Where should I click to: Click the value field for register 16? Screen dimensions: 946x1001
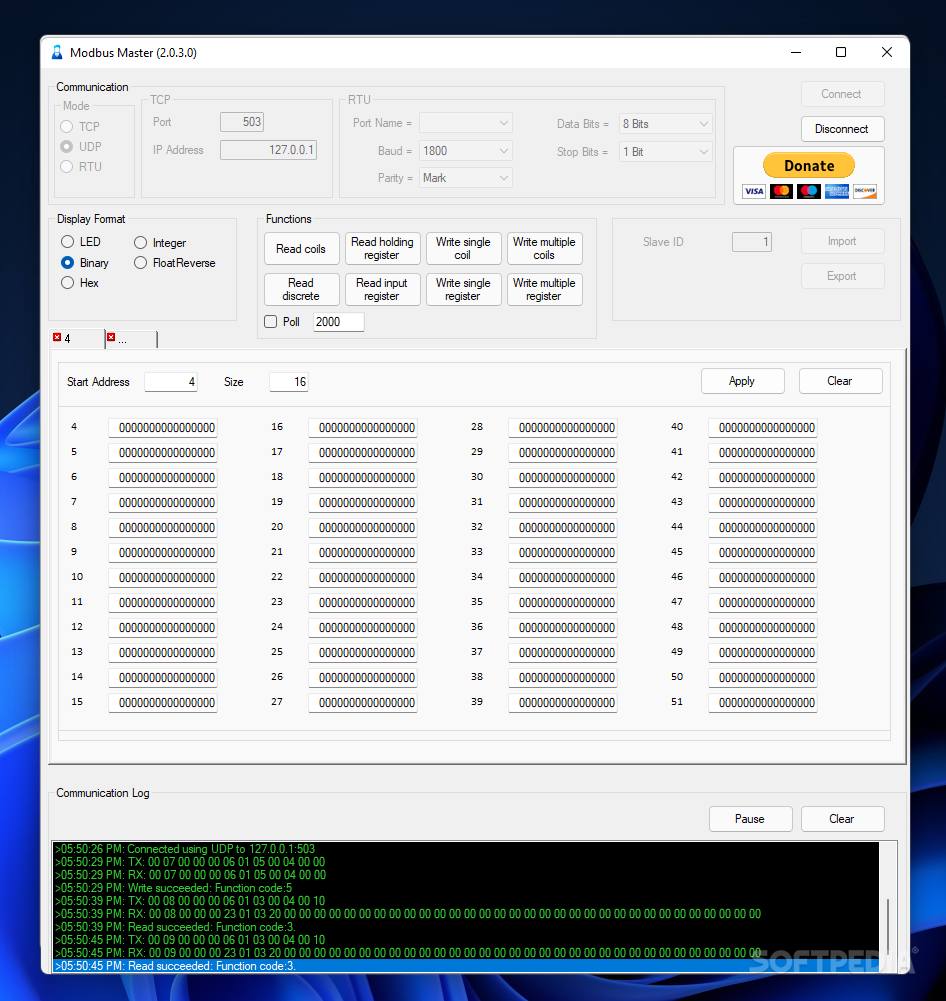tap(363, 427)
